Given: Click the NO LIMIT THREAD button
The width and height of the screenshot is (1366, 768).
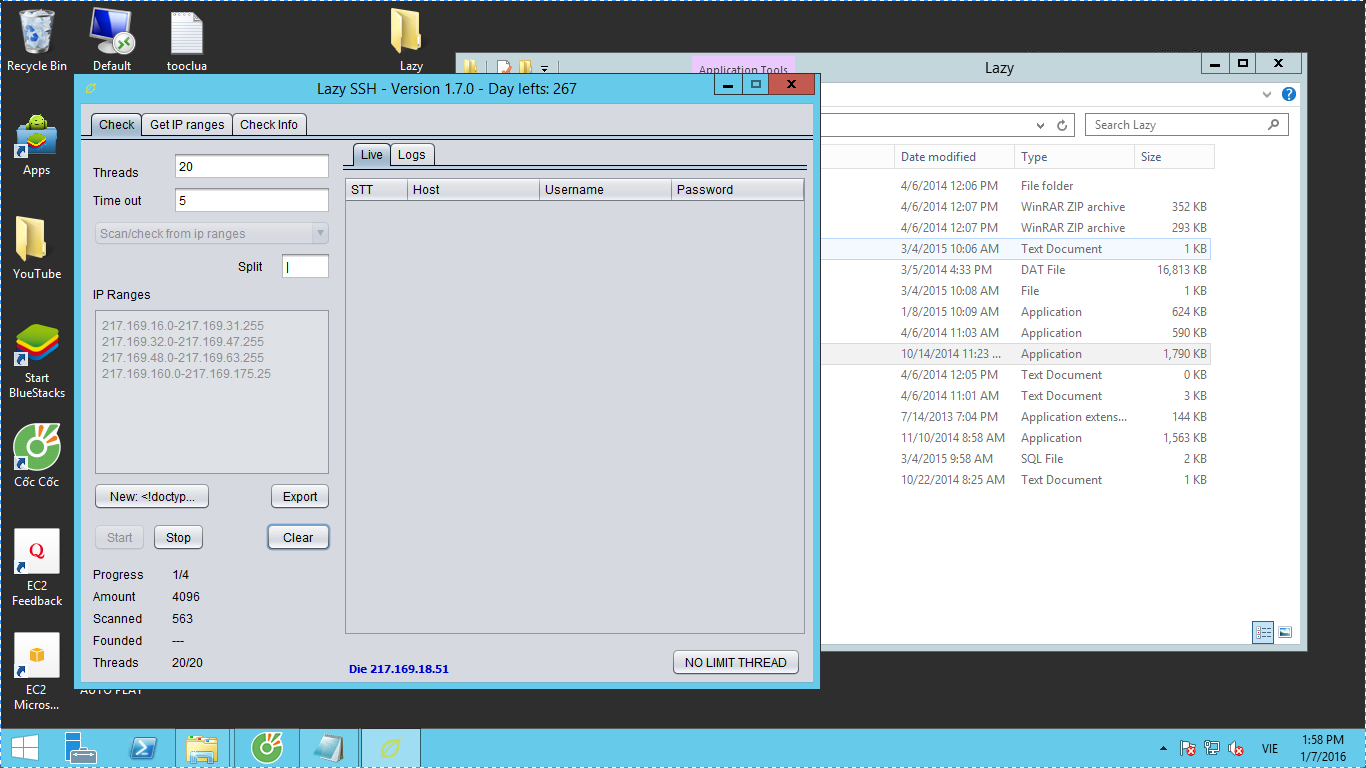Looking at the screenshot, I should (x=736, y=662).
